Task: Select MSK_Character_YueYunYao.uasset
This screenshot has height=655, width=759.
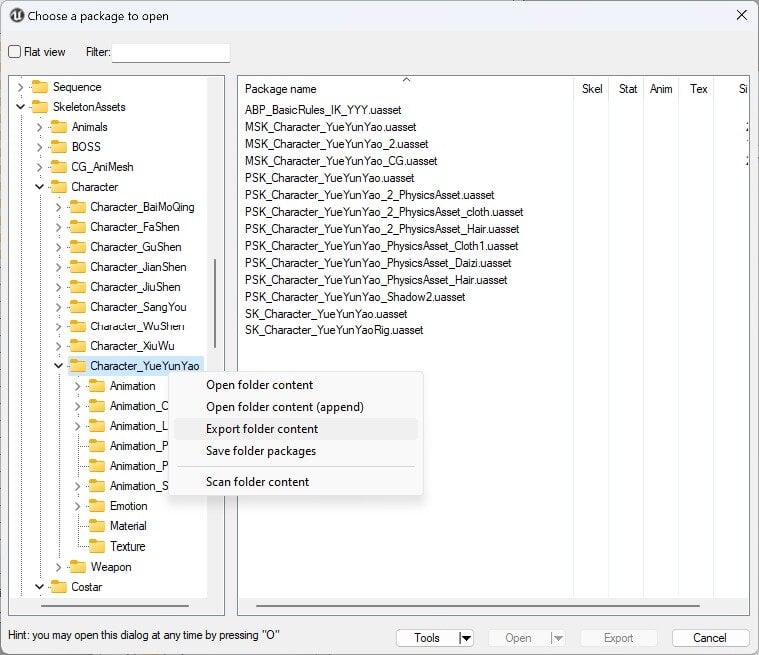Action: (331, 127)
